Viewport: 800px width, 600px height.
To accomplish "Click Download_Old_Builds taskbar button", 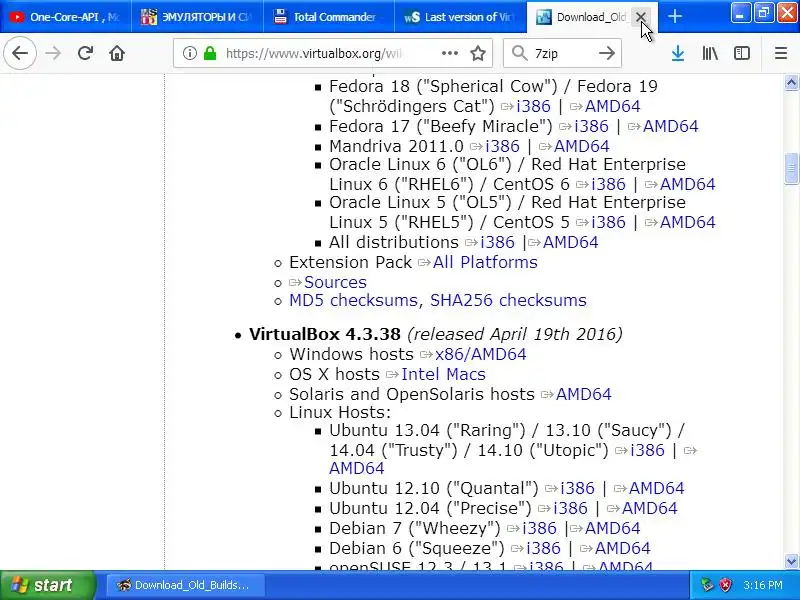I will (185, 585).
